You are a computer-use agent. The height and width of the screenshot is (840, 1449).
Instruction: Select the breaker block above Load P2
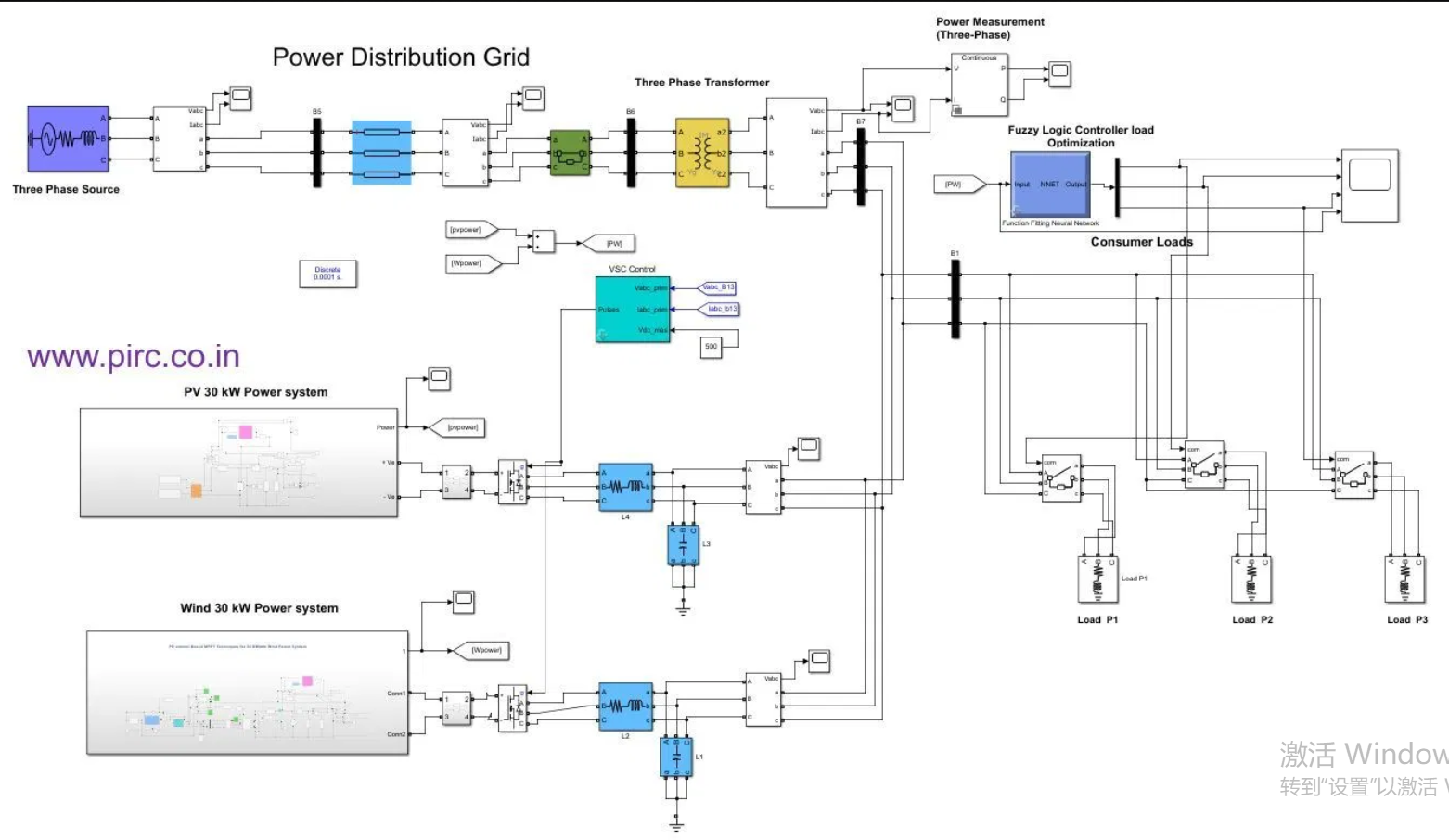[x=1205, y=465]
